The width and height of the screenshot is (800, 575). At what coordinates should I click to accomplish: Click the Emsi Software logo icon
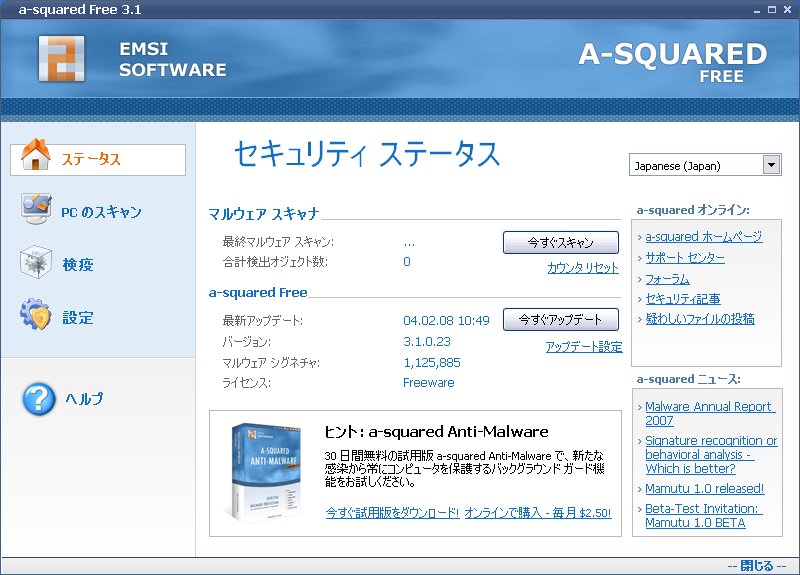[62, 59]
